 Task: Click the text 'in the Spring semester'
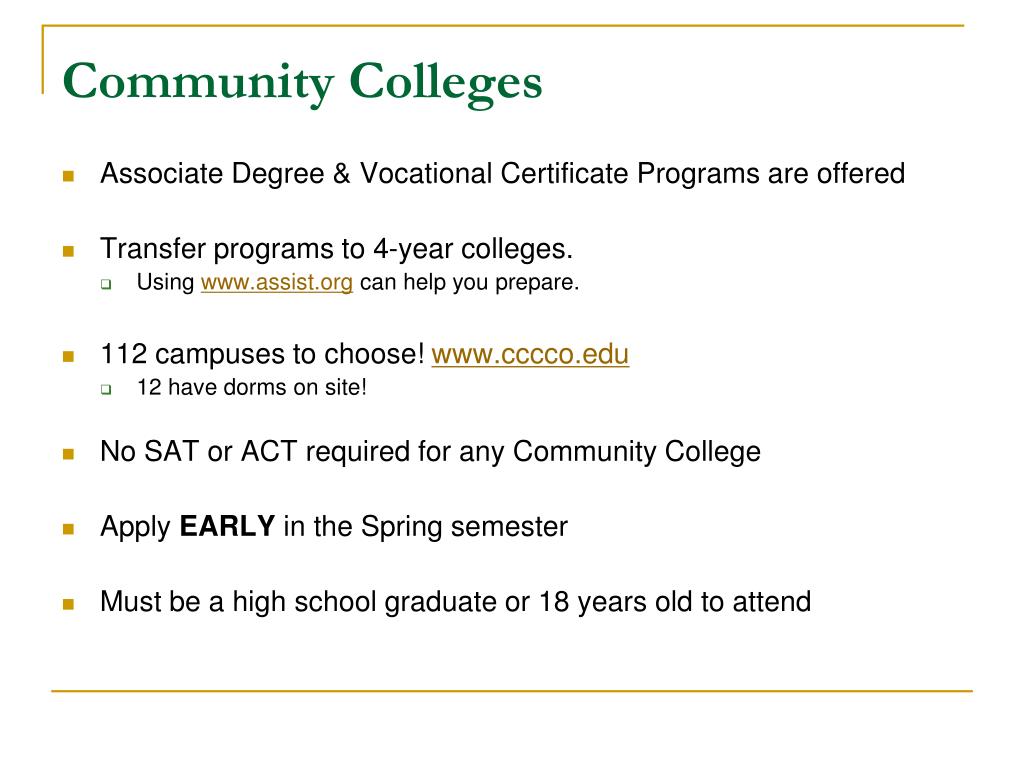point(426,527)
